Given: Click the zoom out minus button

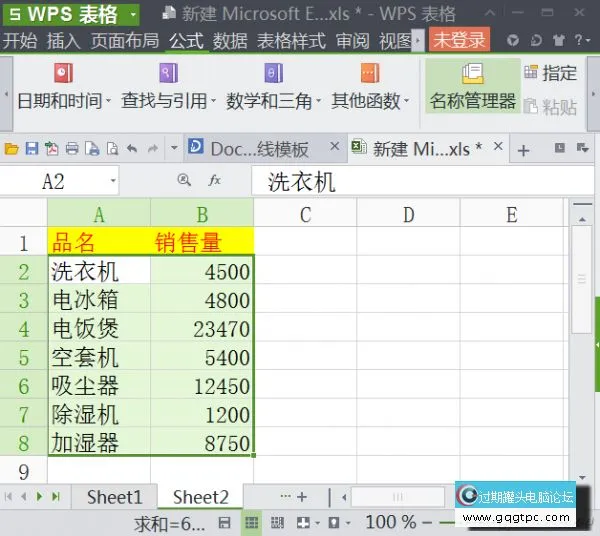Looking at the screenshot, I should [x=427, y=522].
